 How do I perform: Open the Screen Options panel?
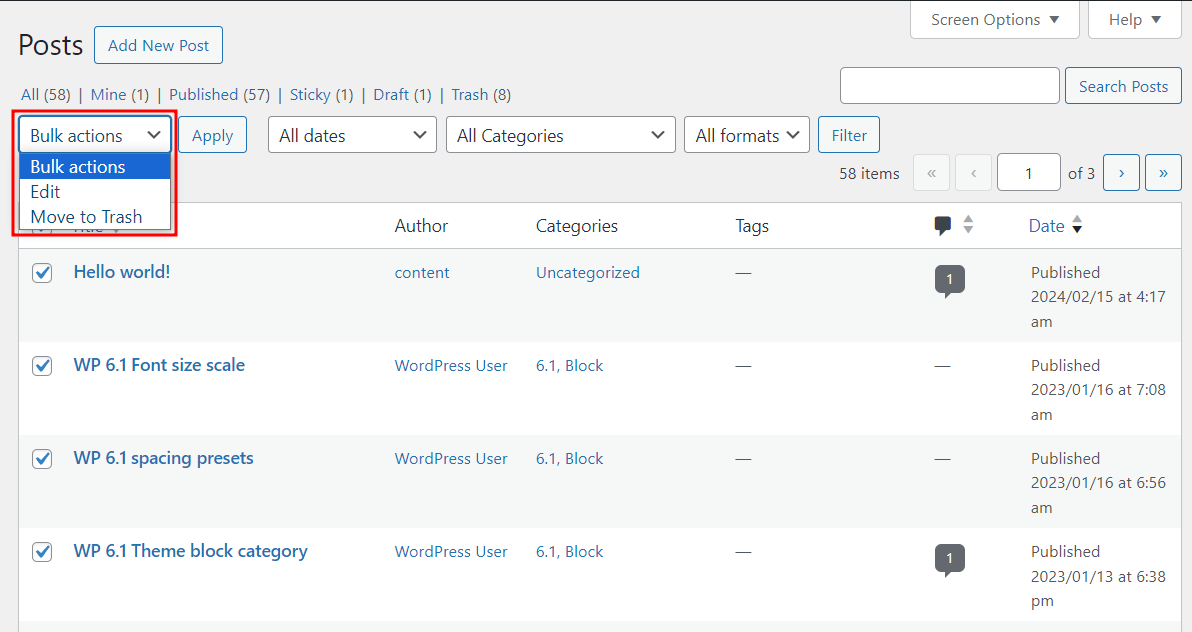pyautogui.click(x=993, y=19)
